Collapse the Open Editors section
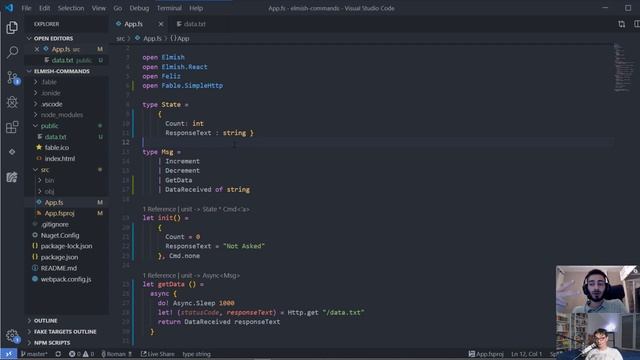The height and width of the screenshot is (360, 640). click(x=53, y=38)
